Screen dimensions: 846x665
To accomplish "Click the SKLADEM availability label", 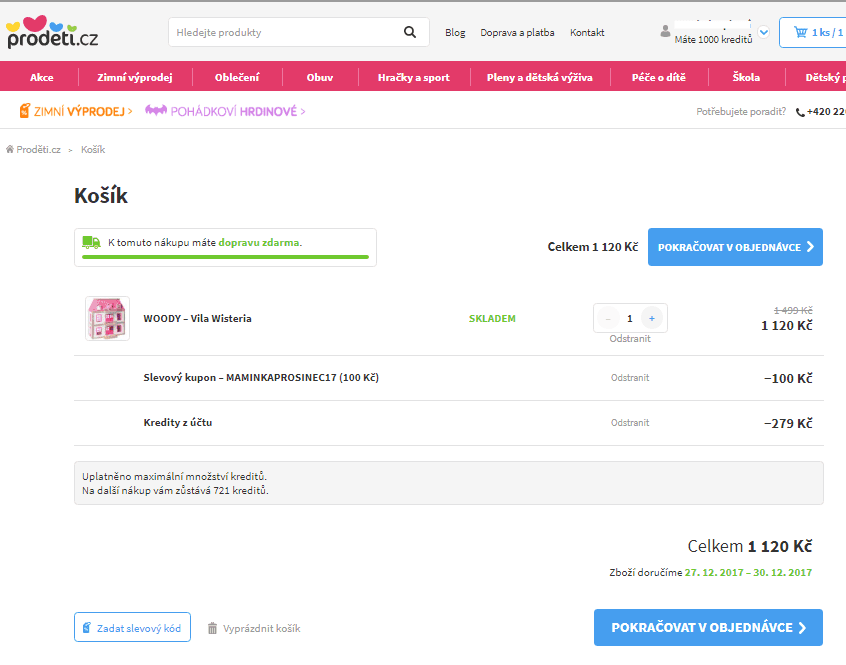I will tap(492, 318).
